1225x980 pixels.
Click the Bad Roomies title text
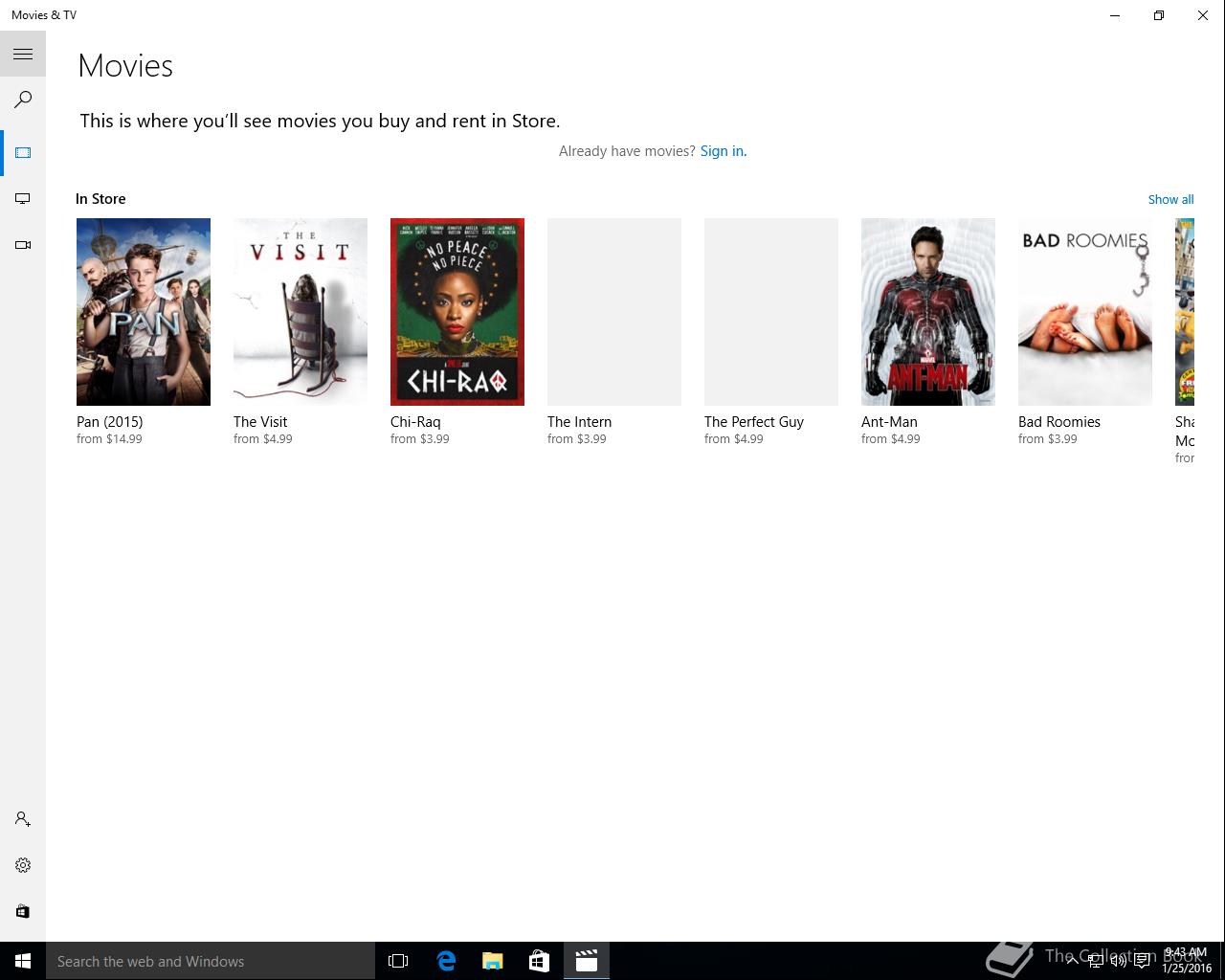(1059, 422)
